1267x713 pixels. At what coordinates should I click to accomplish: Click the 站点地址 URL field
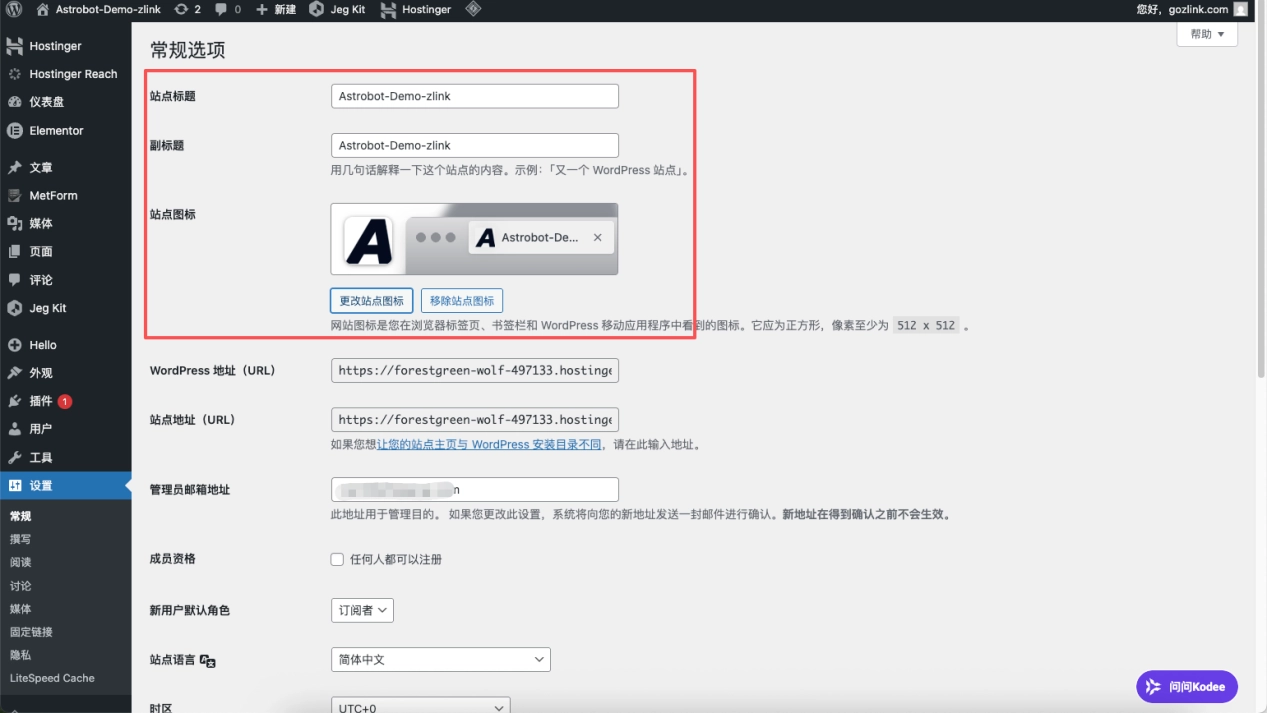(x=474, y=420)
